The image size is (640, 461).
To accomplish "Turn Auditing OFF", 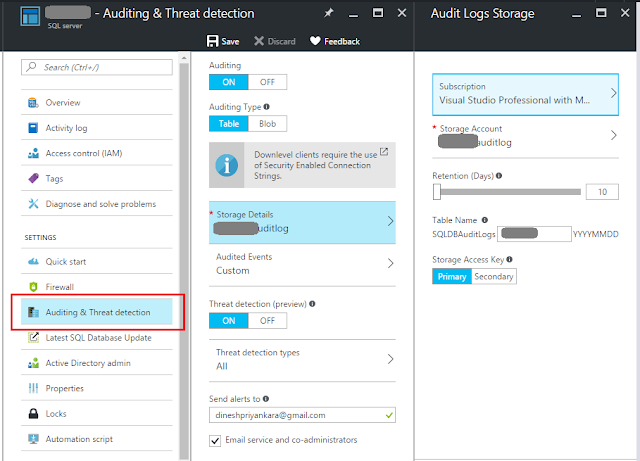I will pyautogui.click(x=267, y=82).
